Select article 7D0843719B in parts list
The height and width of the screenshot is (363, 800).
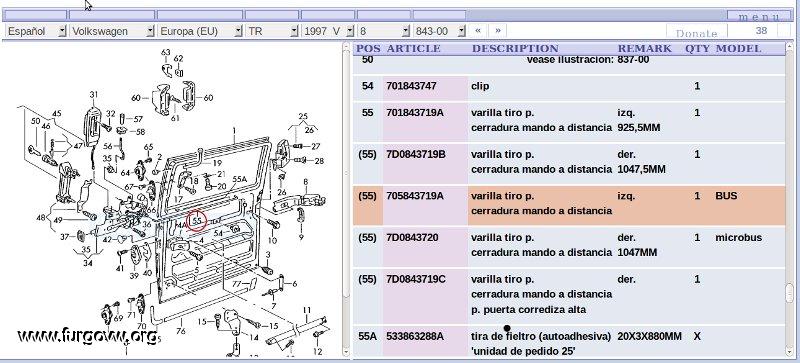(x=416, y=154)
